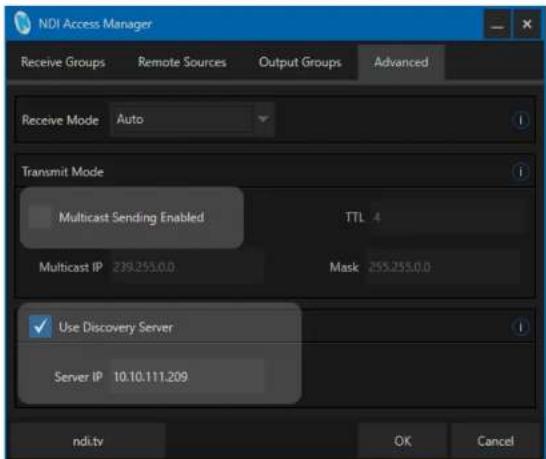Screen dimensions: 546x459
Task: Show info for Receive Mode
Action: (x=521, y=120)
